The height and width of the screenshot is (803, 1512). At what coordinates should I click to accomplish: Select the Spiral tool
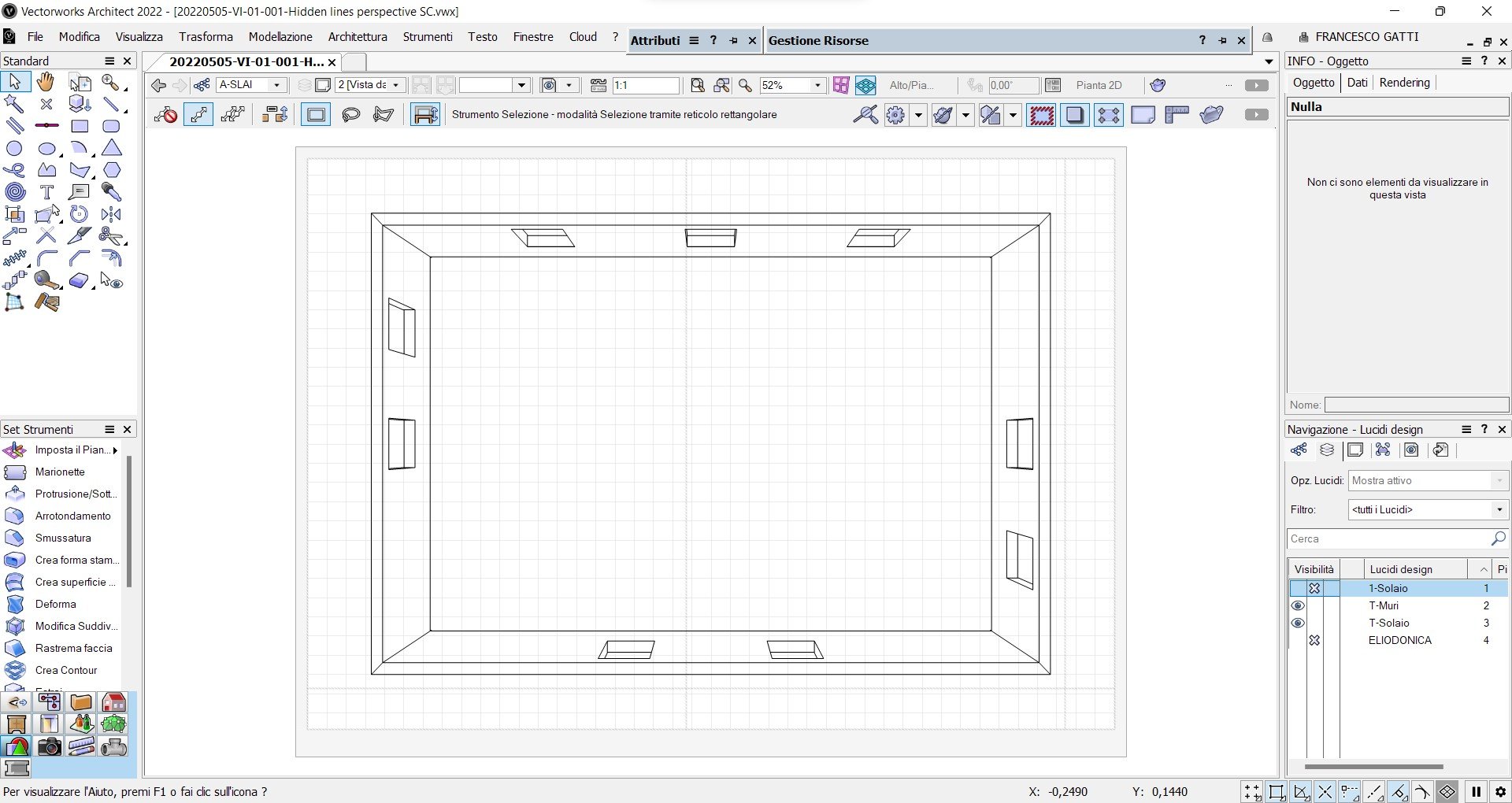point(14,191)
